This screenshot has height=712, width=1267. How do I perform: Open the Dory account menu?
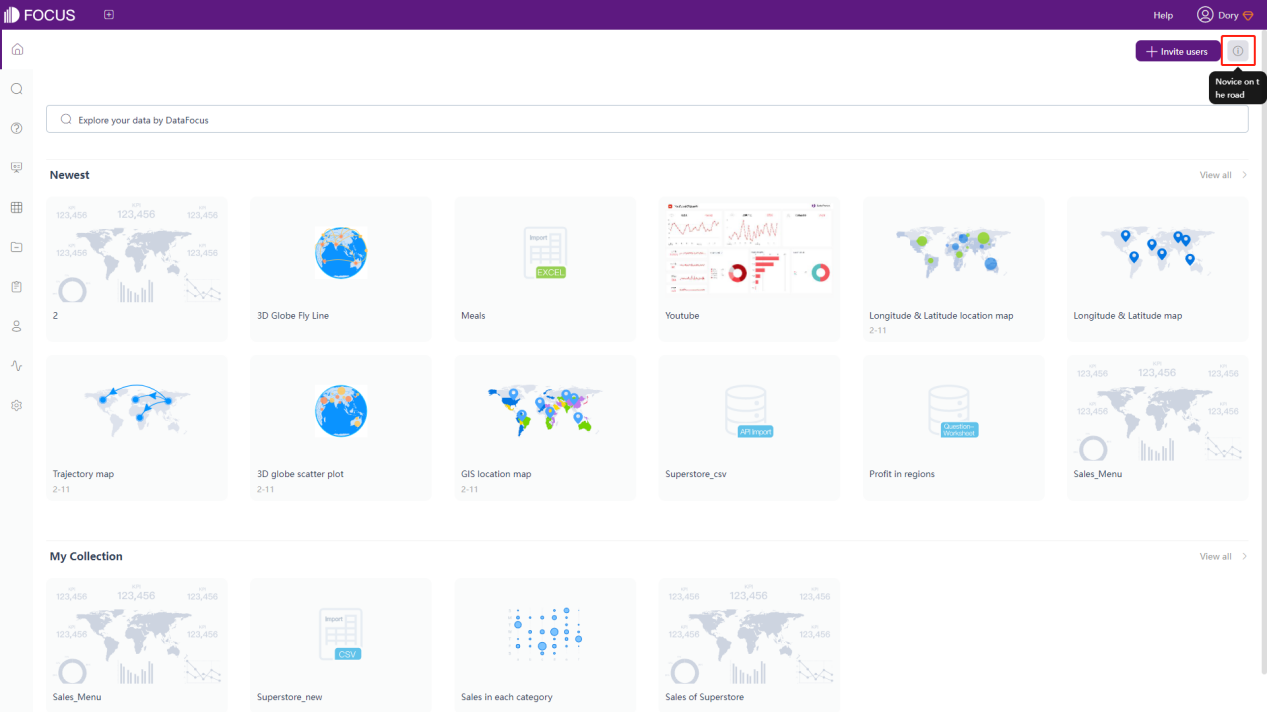(x=1224, y=15)
